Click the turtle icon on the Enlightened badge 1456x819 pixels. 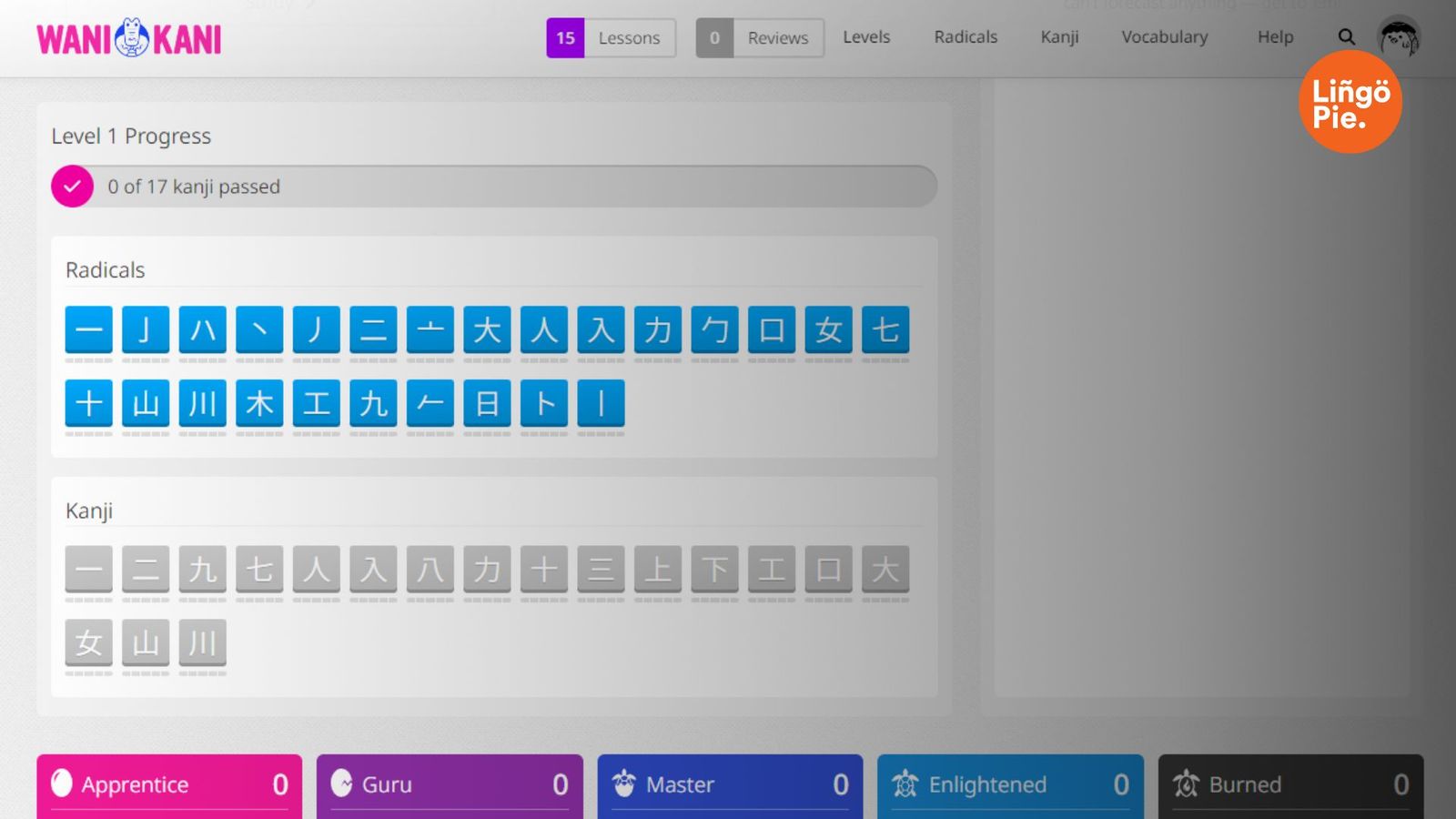[x=905, y=783]
